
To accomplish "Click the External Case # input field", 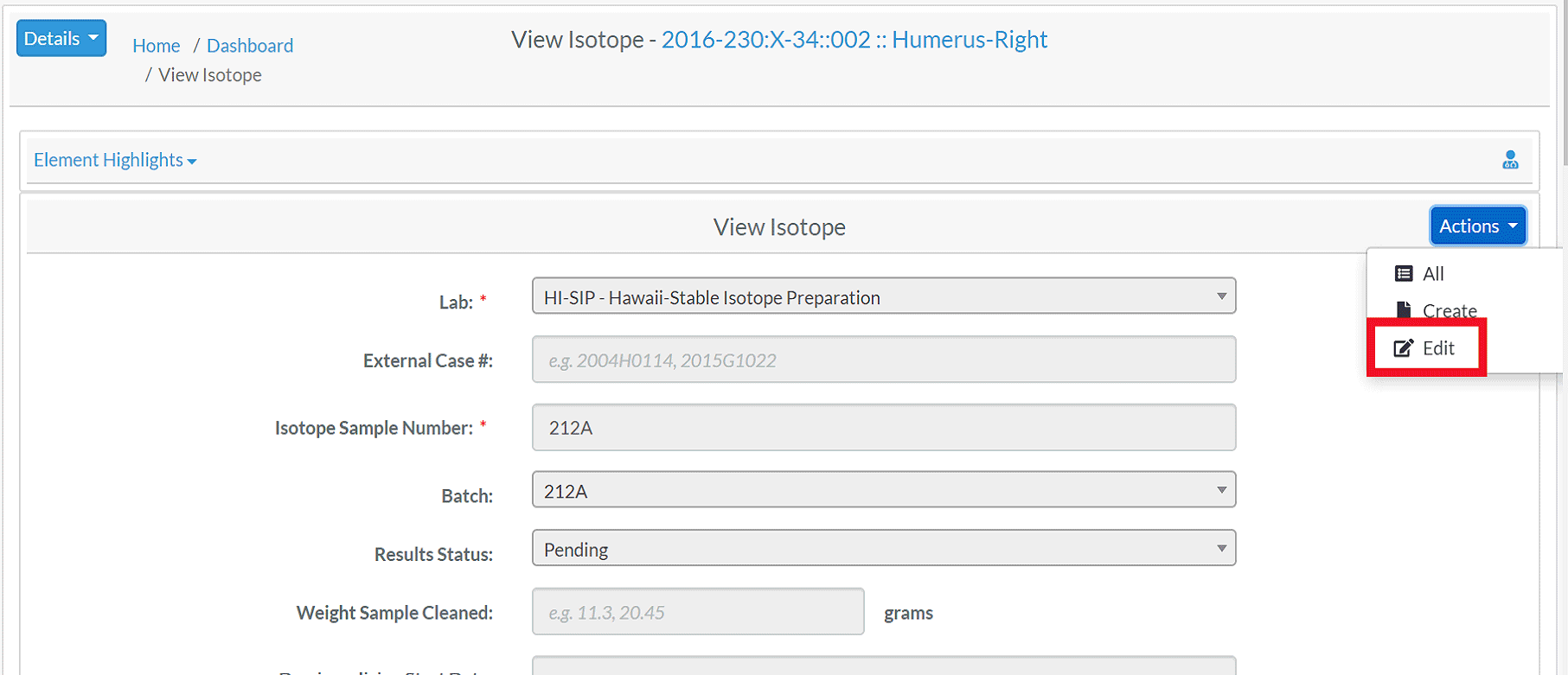I will pos(884,360).
